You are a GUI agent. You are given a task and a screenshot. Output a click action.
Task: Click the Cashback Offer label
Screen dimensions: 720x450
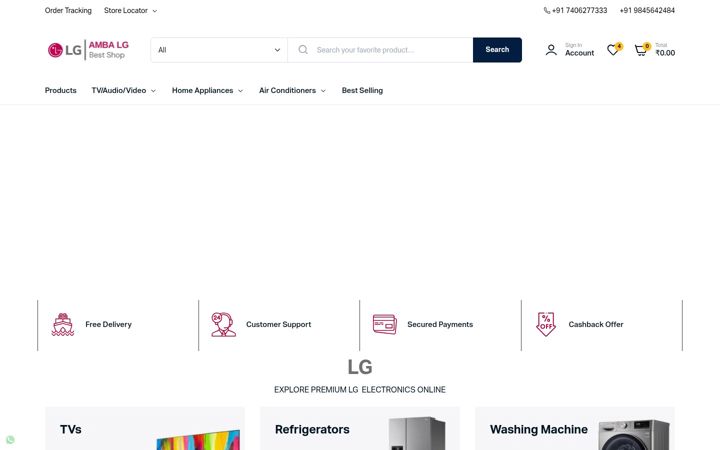596,324
